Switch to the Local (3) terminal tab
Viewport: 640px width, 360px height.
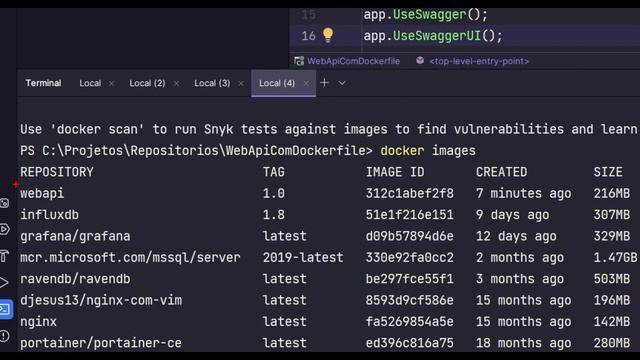(x=212, y=83)
